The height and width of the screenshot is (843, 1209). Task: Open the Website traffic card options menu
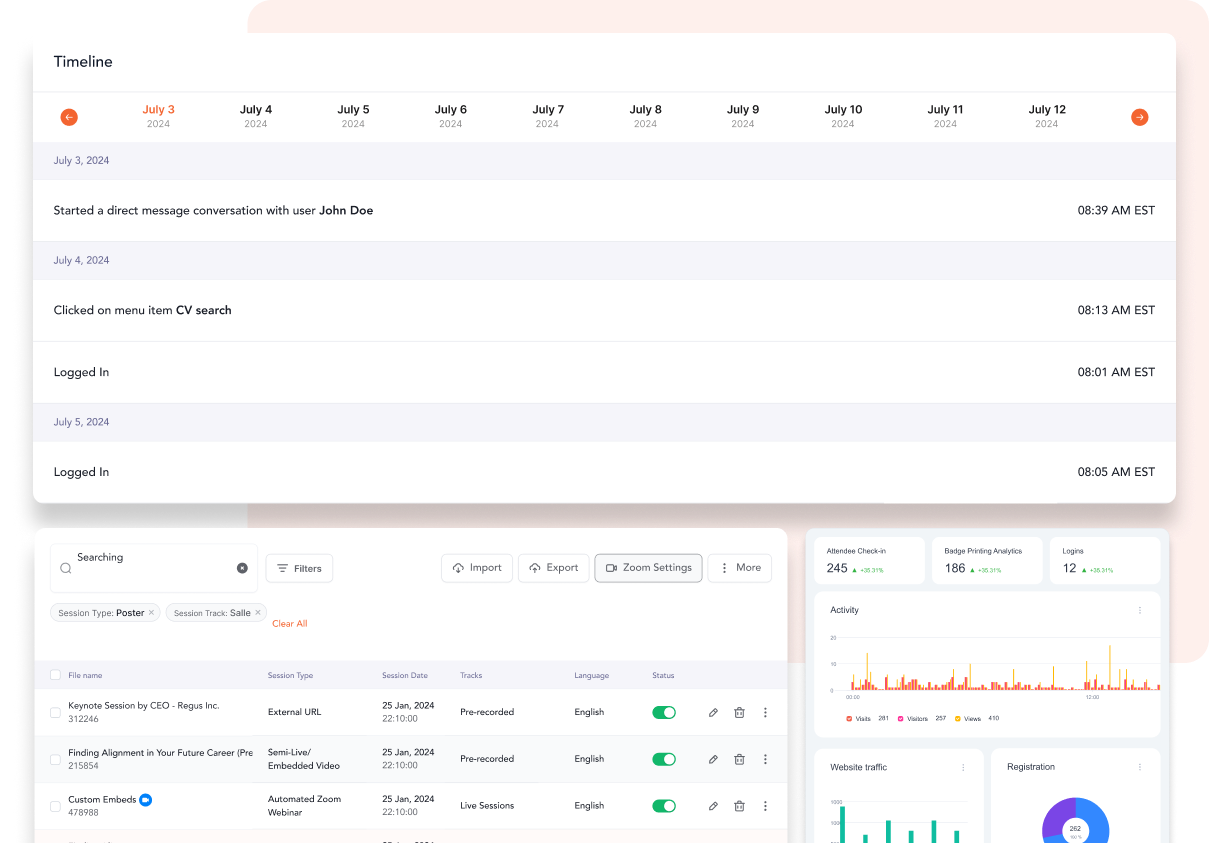coord(963,767)
